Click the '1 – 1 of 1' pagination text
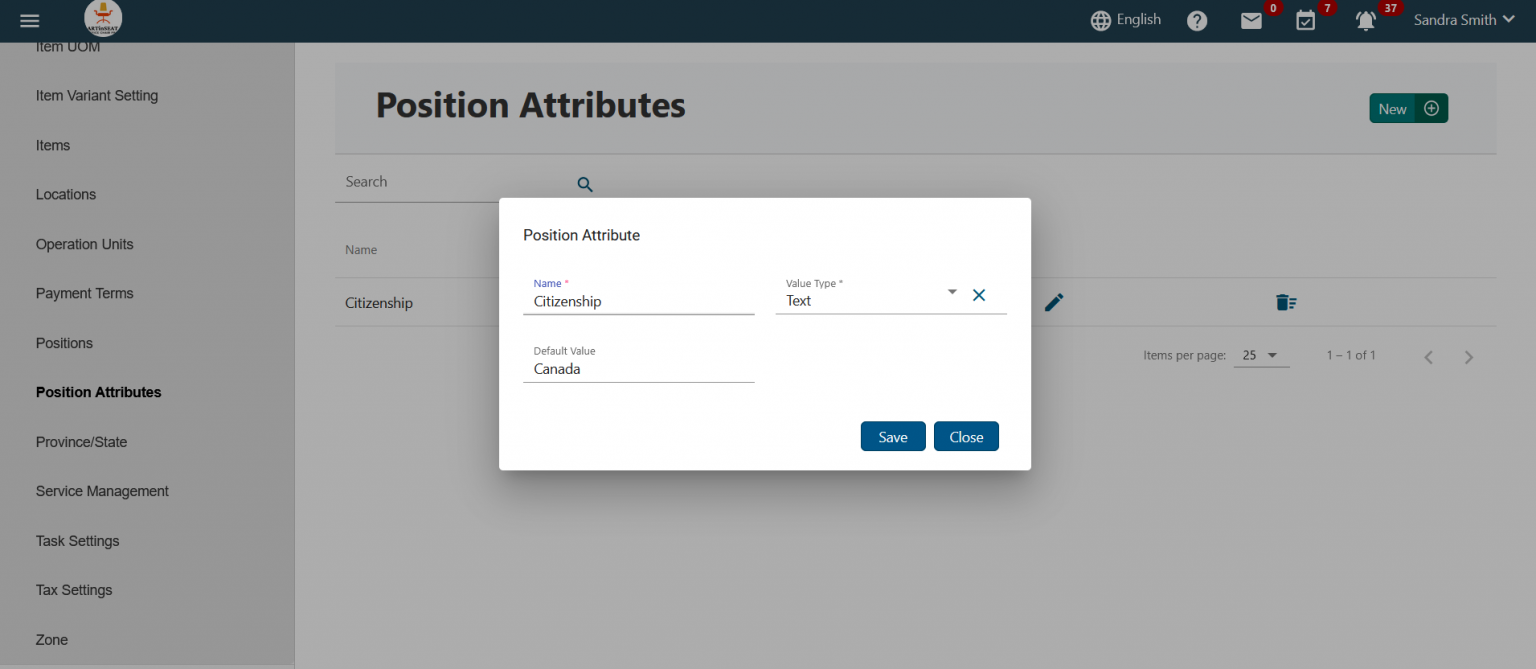Image resolution: width=1536 pixels, height=669 pixels. tap(1351, 356)
